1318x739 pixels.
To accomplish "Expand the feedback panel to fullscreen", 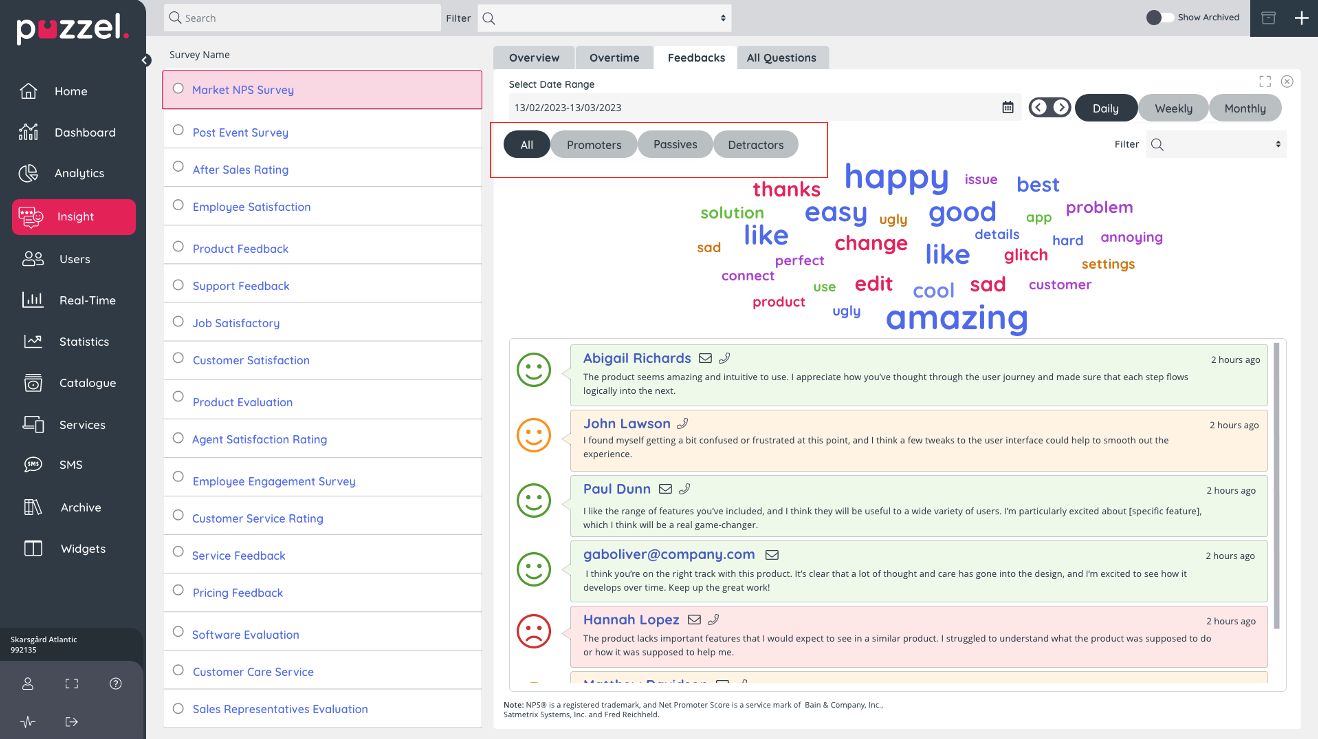I will pyautogui.click(x=1265, y=81).
